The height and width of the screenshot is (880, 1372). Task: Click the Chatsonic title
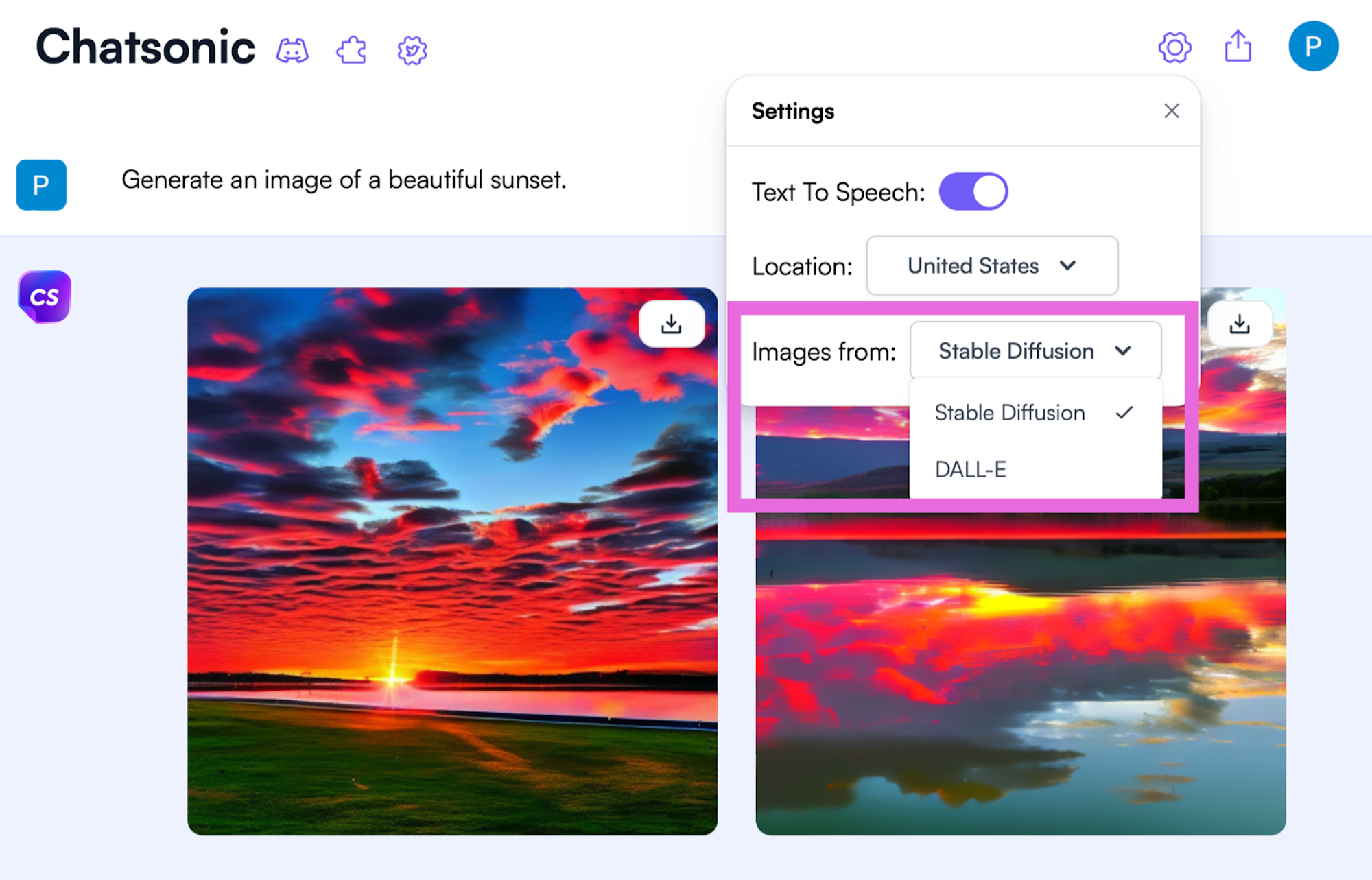click(145, 45)
